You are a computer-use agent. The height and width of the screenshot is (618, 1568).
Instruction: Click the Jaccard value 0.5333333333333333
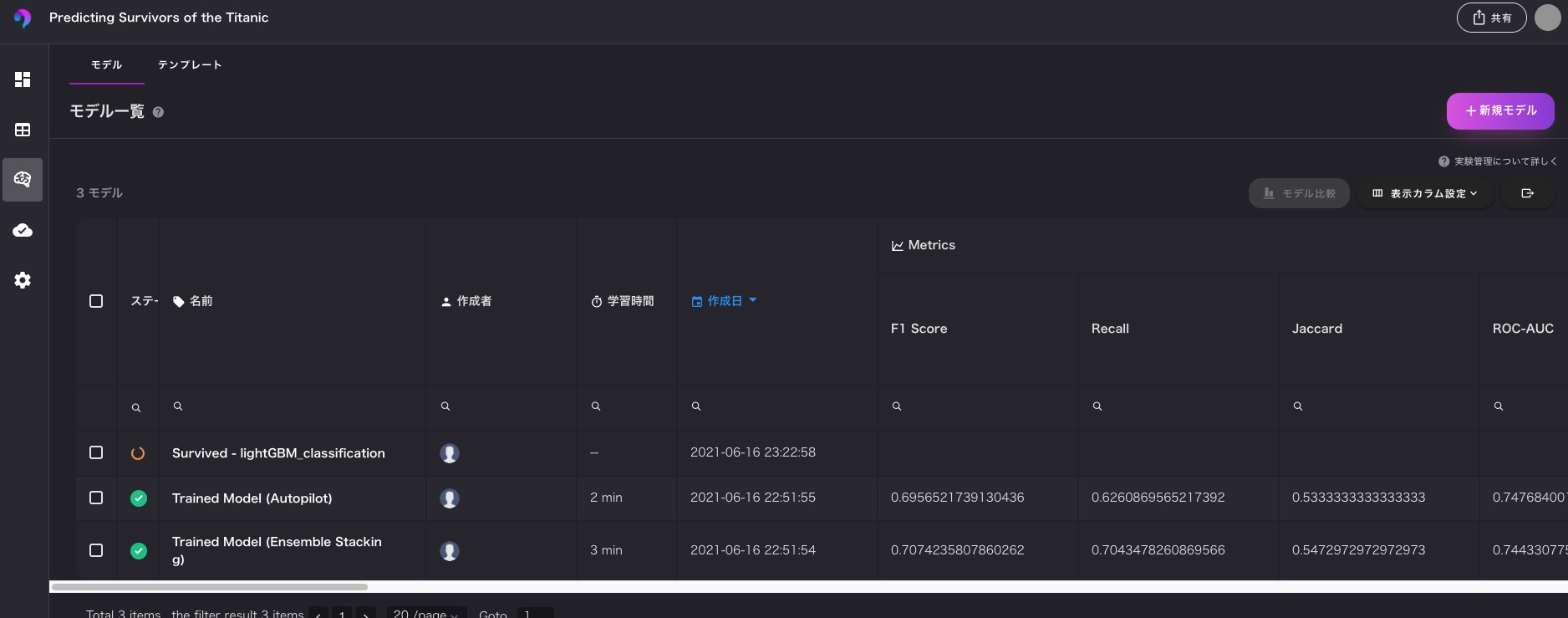tap(1358, 498)
